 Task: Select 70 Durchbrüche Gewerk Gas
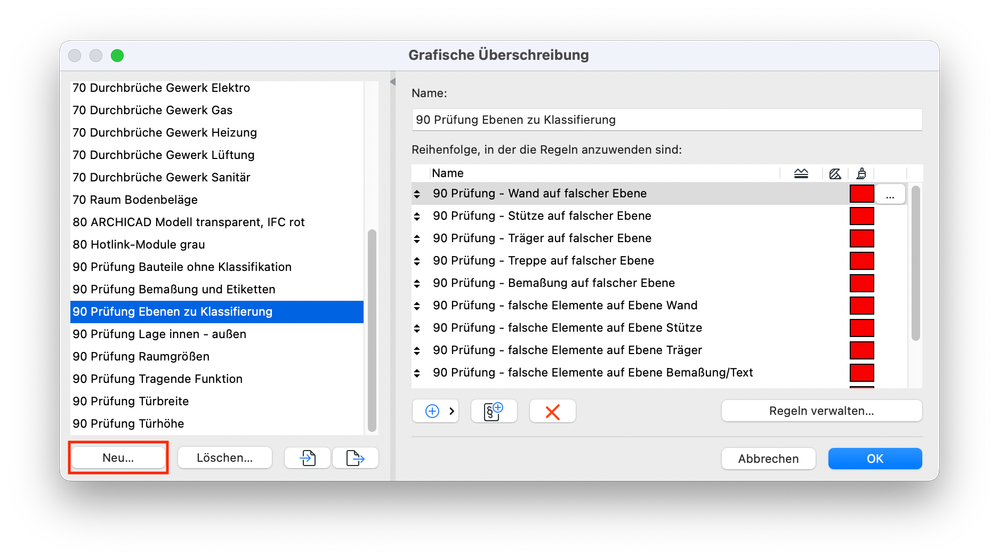(217, 110)
